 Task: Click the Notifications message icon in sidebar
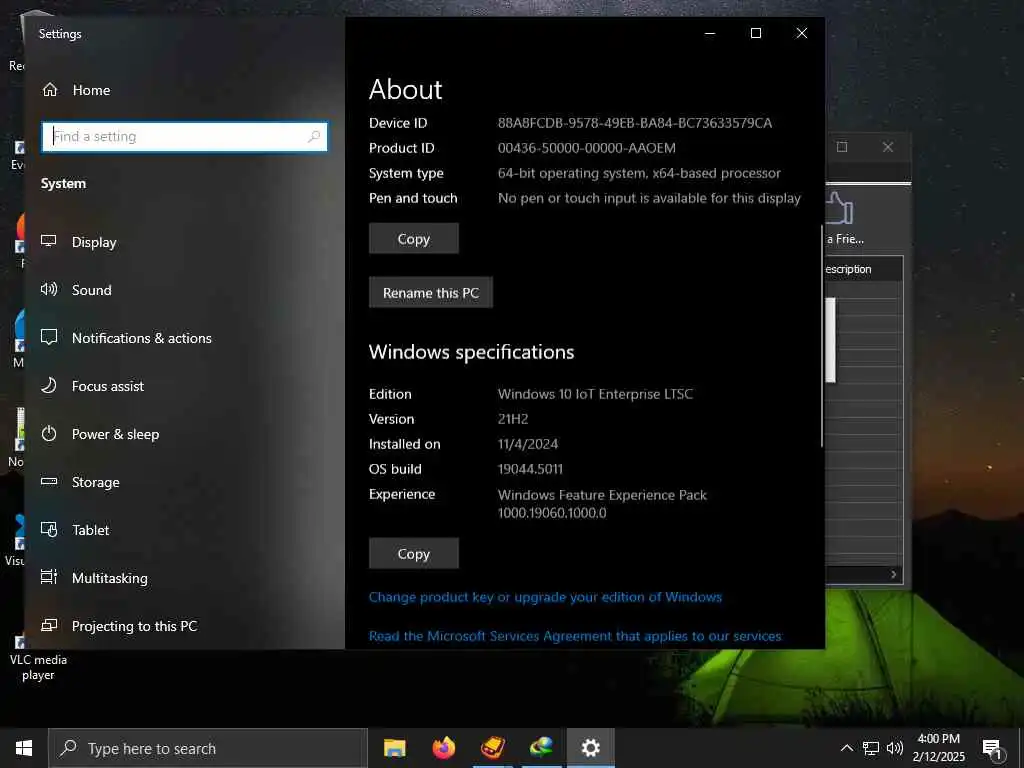click(x=49, y=337)
